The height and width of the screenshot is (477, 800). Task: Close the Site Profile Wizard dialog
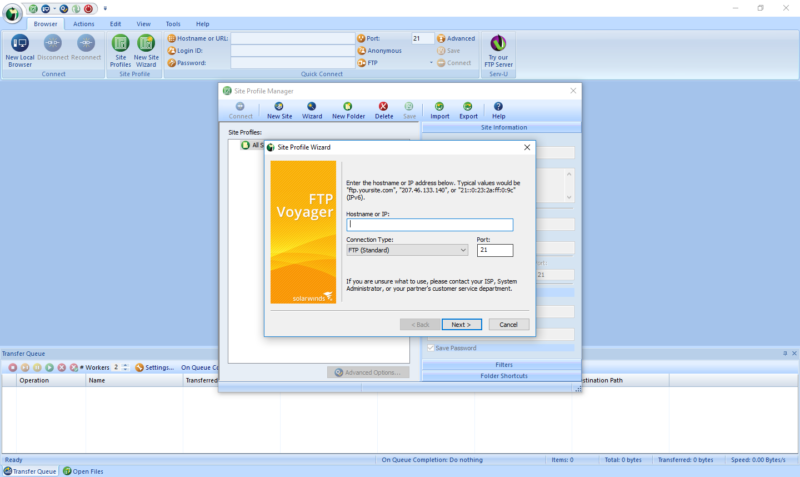527,147
